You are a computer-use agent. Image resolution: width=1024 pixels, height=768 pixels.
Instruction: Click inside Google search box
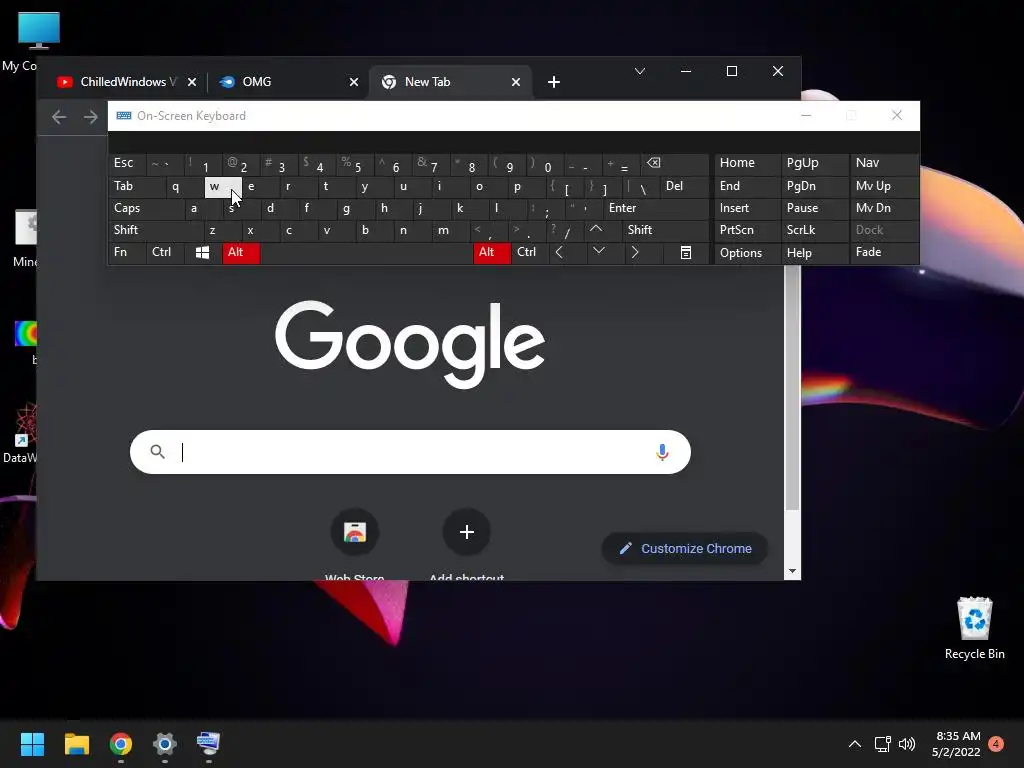pos(410,452)
